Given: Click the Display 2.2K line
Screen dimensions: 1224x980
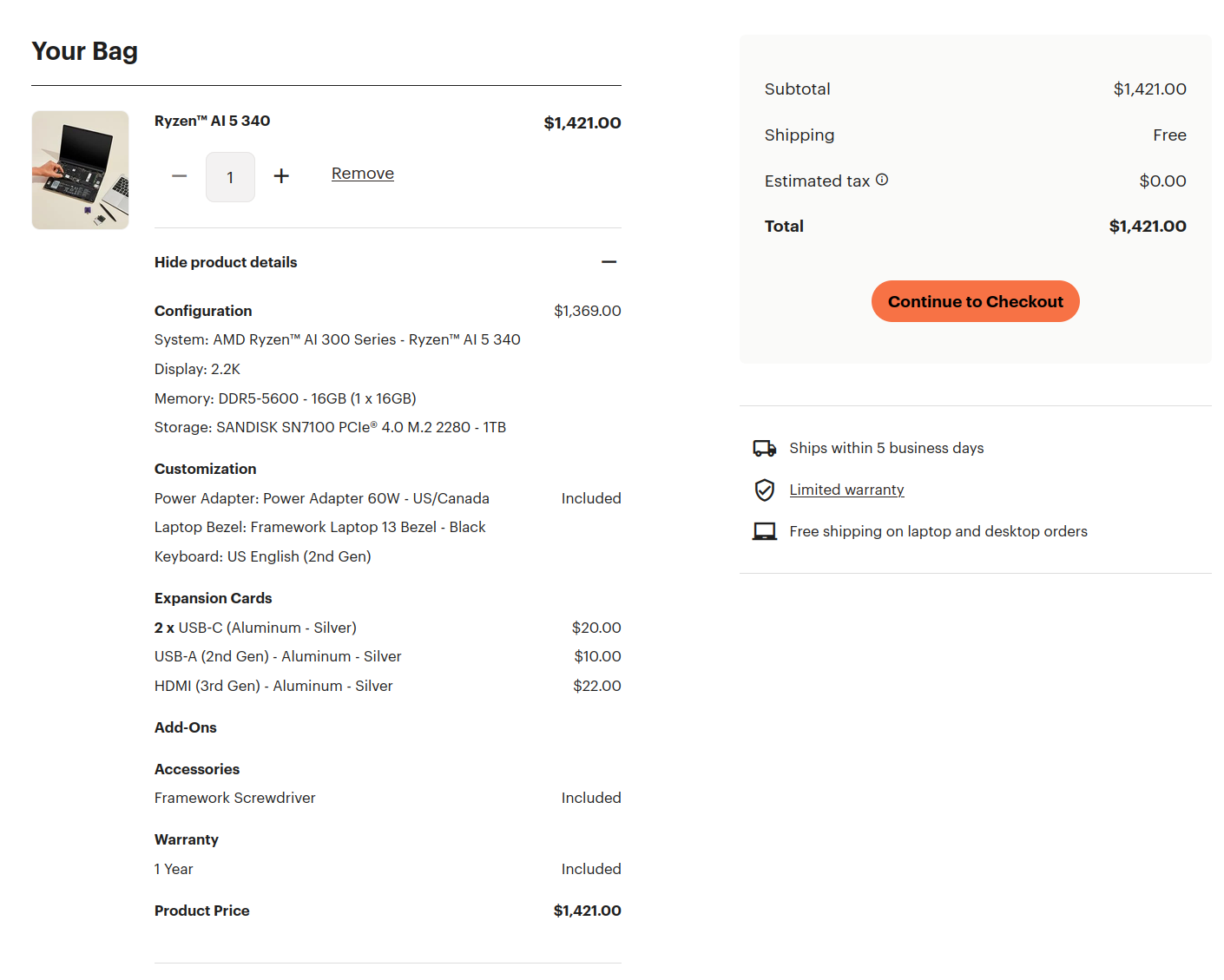Looking at the screenshot, I should coord(197,369).
